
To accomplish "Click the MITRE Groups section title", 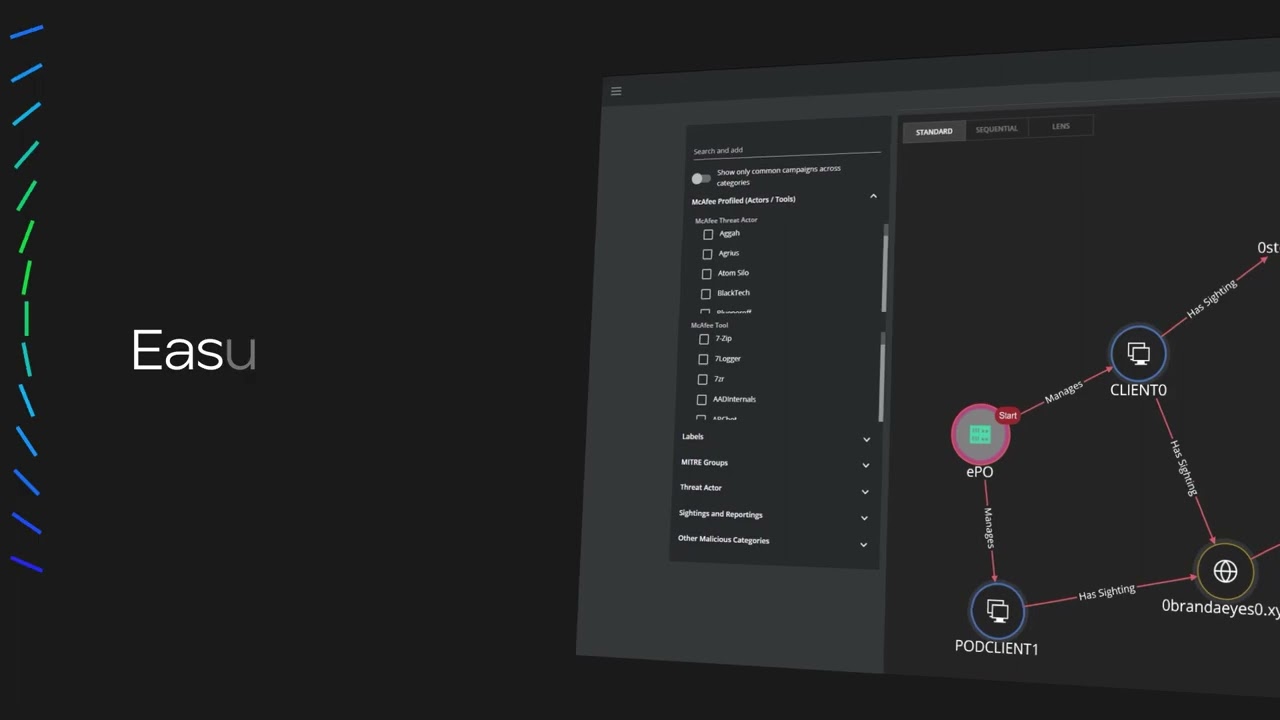I will [704, 462].
